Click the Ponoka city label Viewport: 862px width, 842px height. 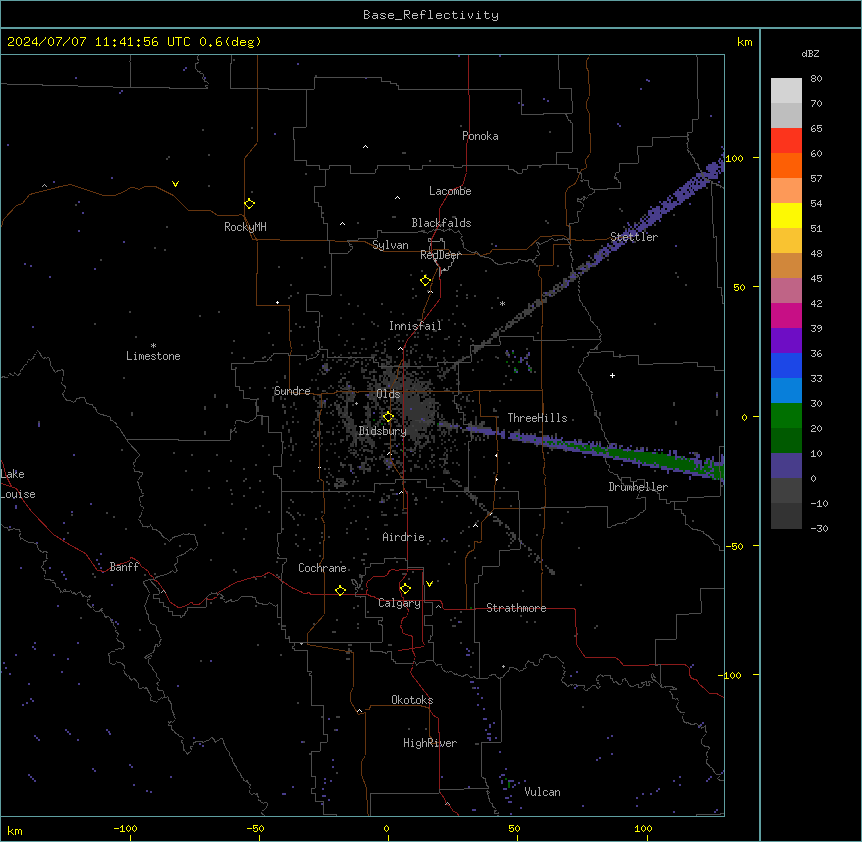point(480,136)
